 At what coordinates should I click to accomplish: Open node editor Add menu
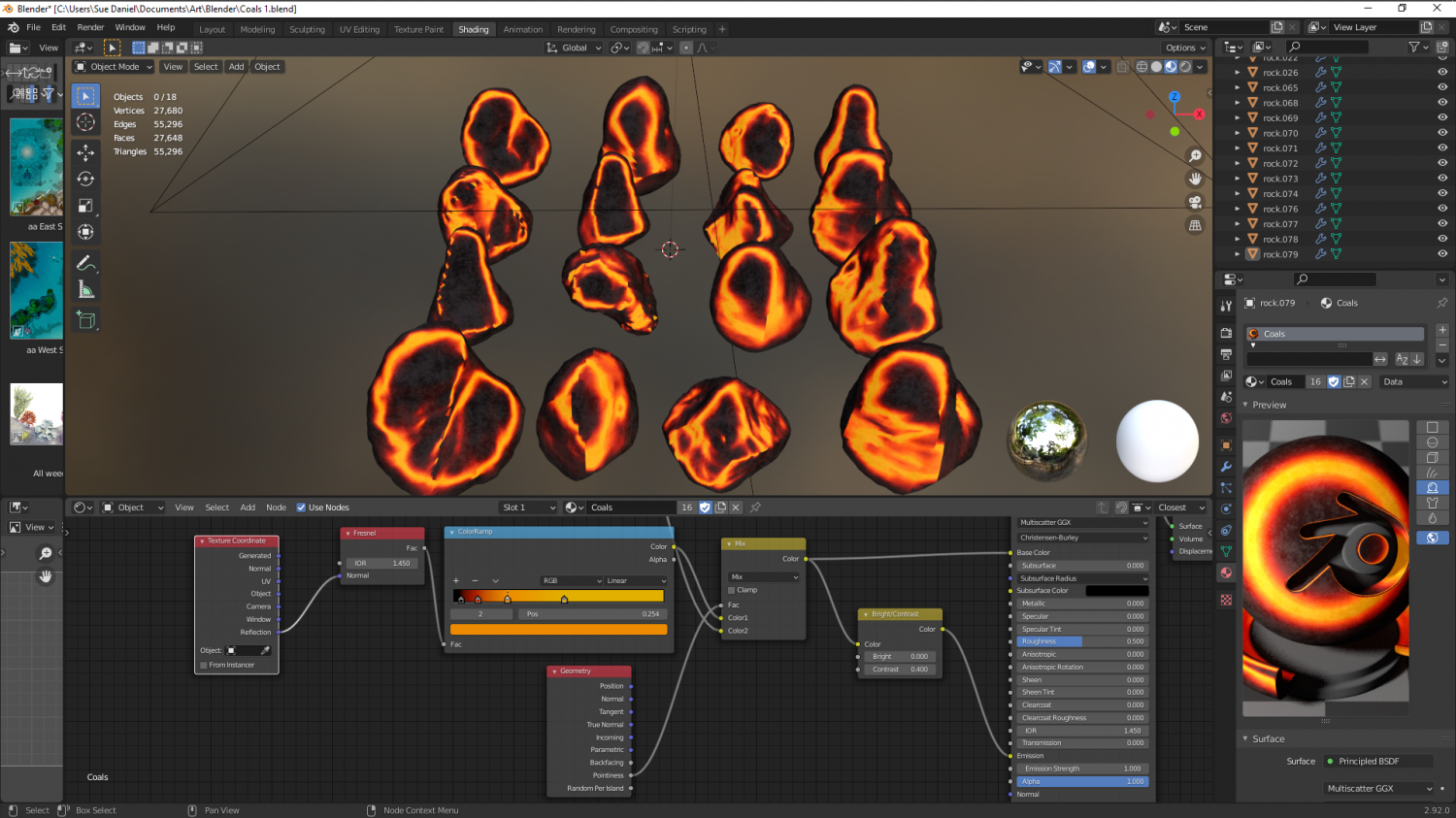coord(248,507)
